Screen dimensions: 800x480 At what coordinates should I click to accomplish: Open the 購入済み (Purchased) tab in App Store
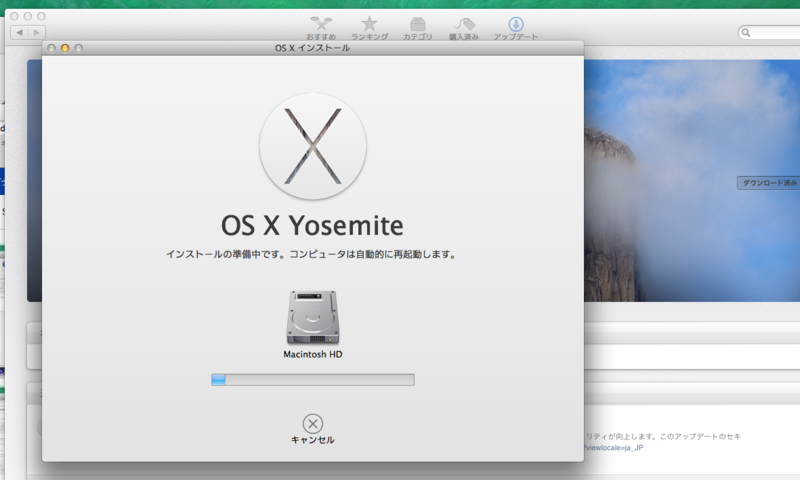464,28
